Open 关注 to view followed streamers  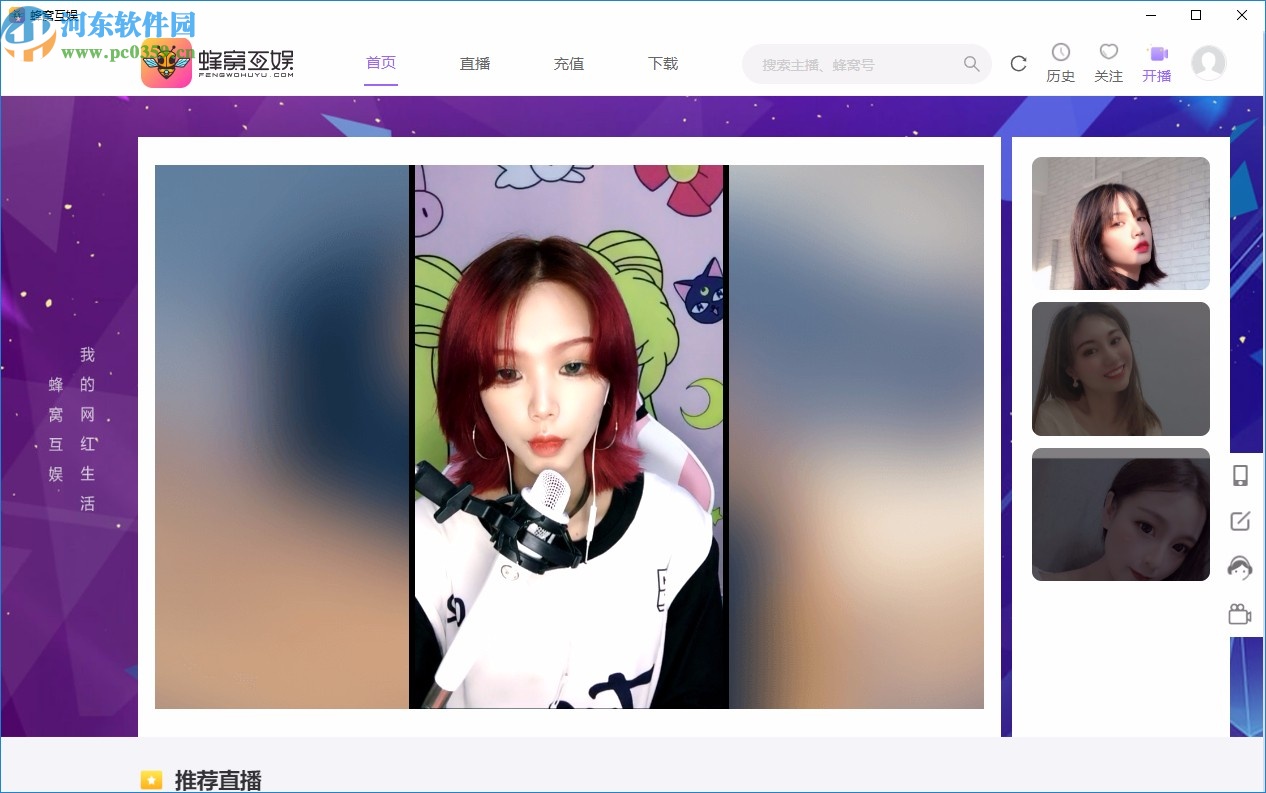pyautogui.click(x=1108, y=62)
